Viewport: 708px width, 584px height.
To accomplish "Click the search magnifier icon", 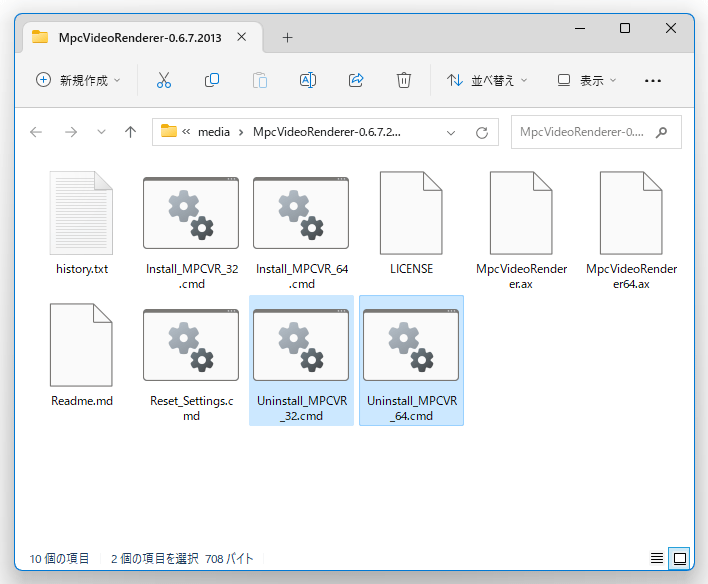I will [661, 132].
